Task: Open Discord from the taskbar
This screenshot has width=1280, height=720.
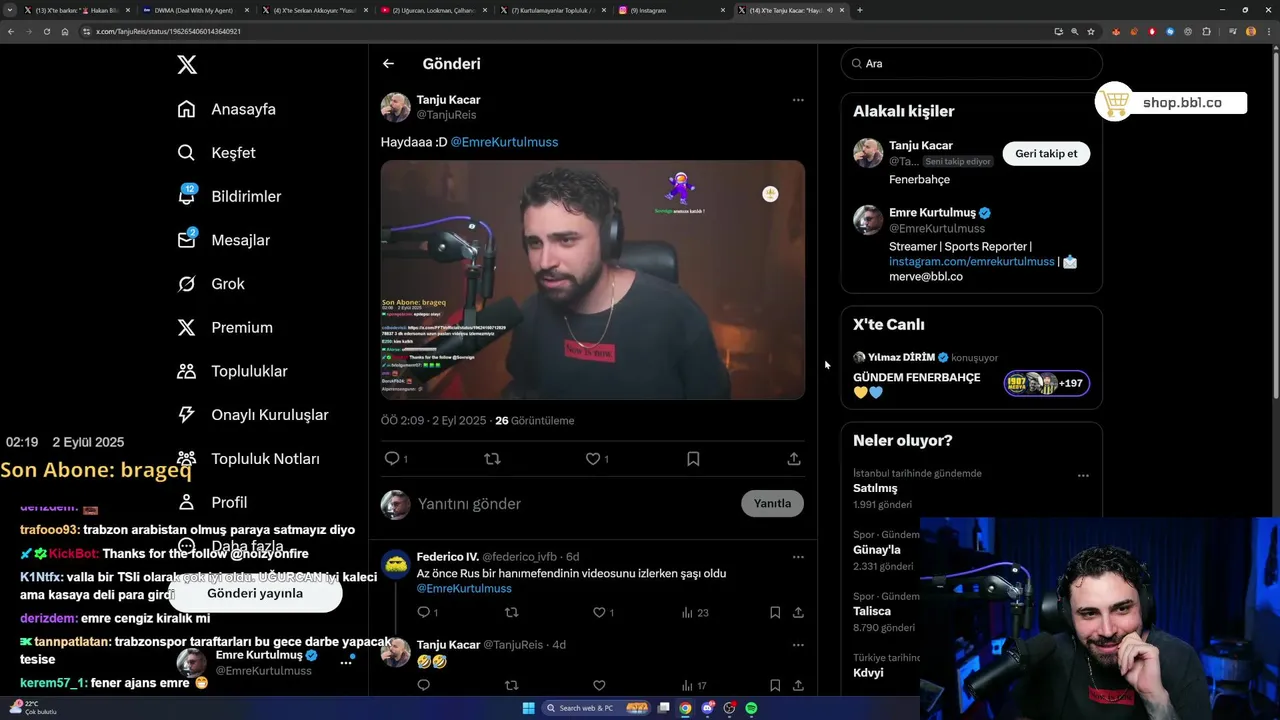Action: [708, 708]
